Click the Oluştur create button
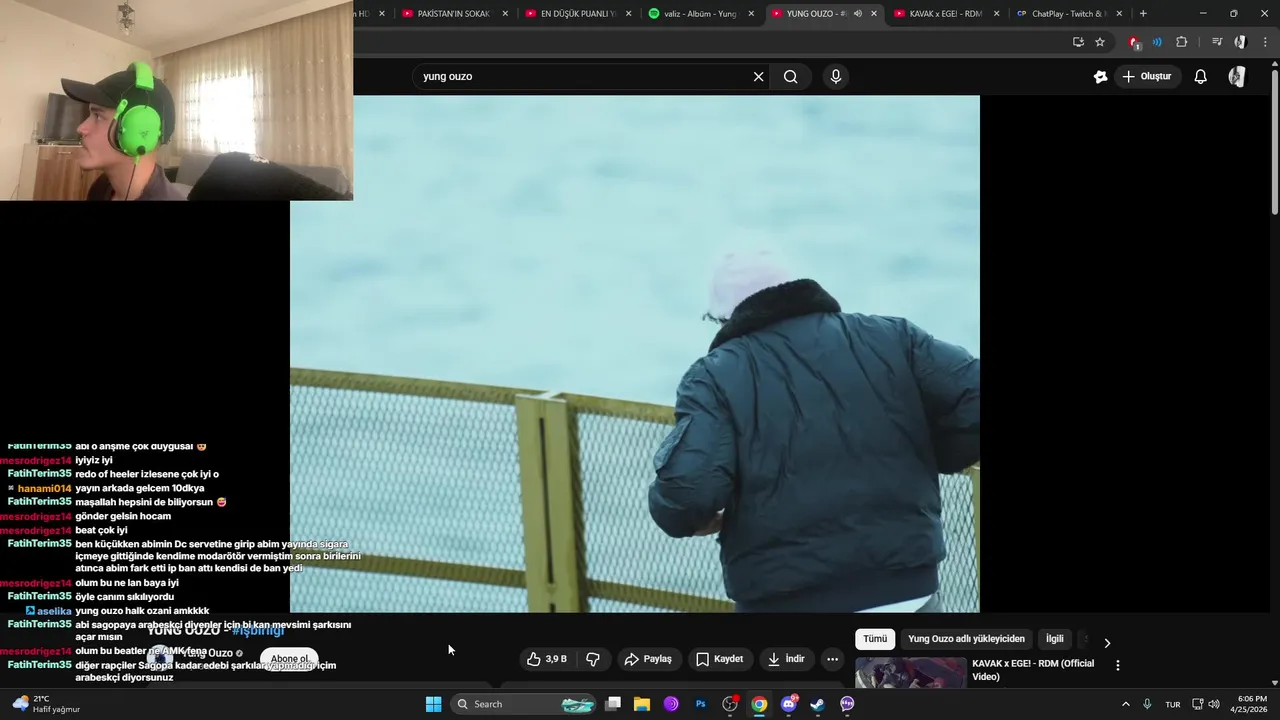Image resolution: width=1280 pixels, height=720 pixels. tap(1148, 77)
